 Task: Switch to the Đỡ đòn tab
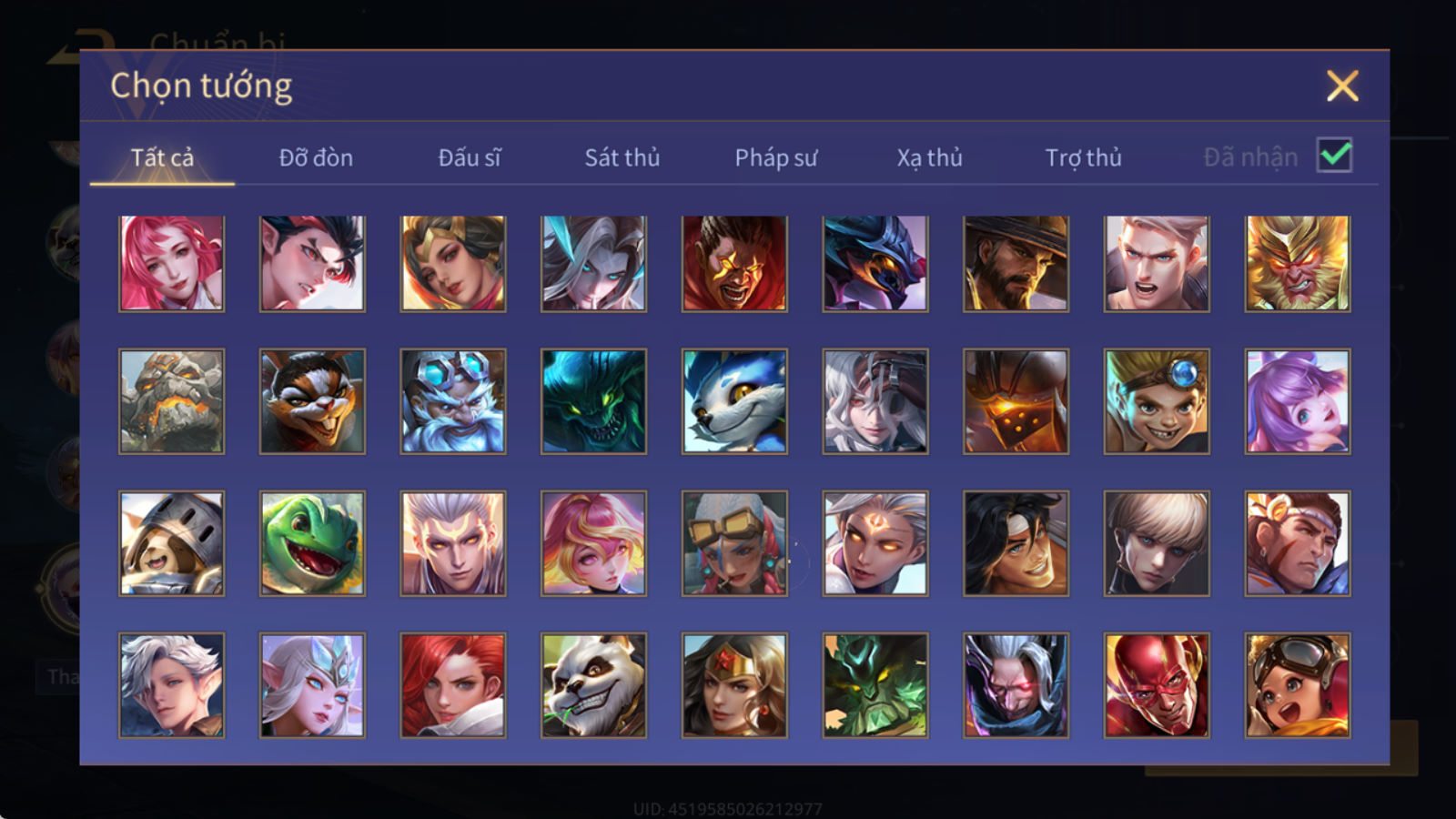point(316,157)
